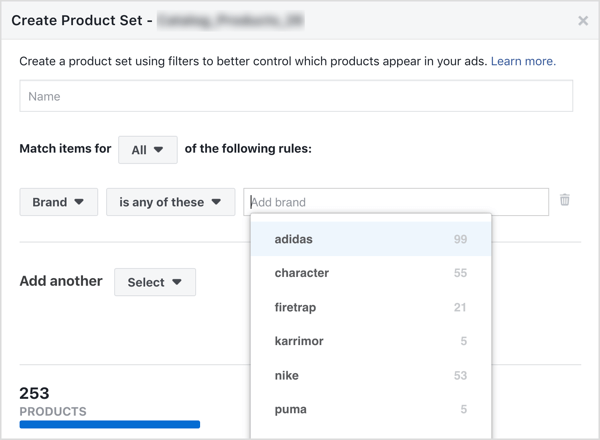Select karrimor brand option
The image size is (600, 440).
[x=371, y=341]
